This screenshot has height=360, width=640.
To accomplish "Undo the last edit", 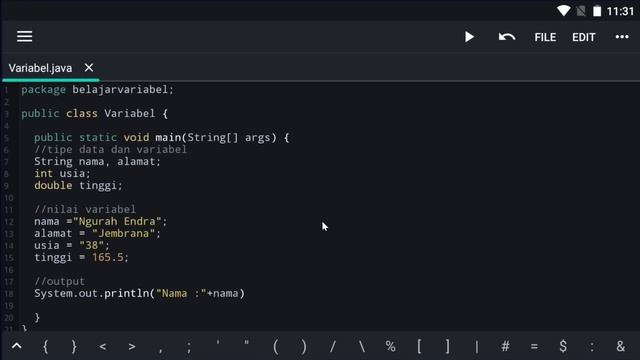I will click(x=507, y=37).
